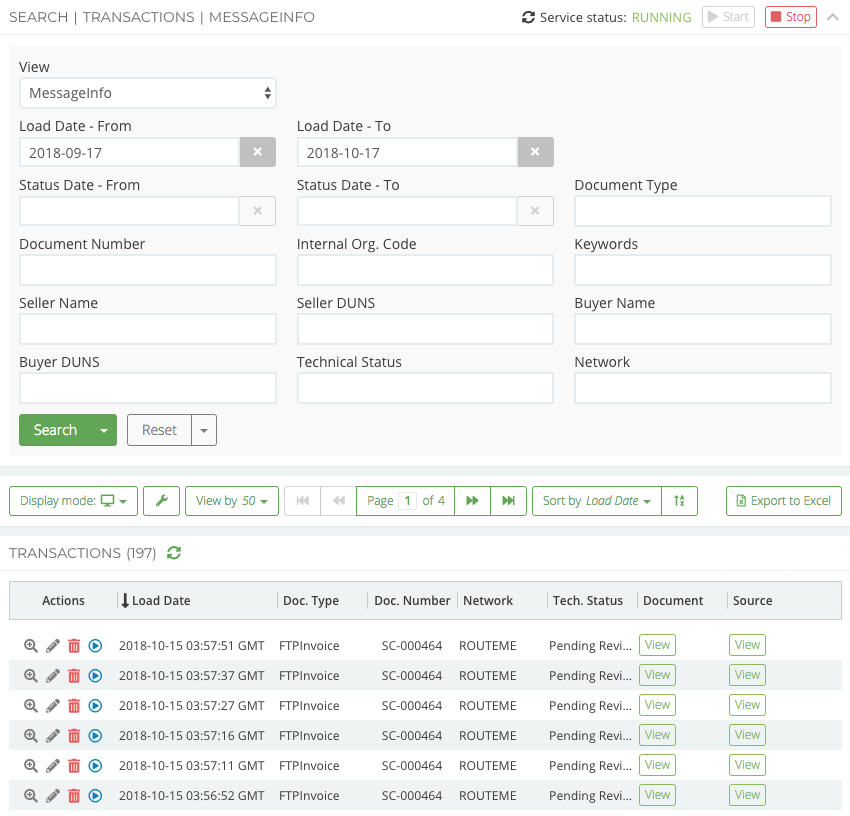Delete the 03:57:51 GMT transaction
The width and height of the screenshot is (850, 816).
point(74,646)
